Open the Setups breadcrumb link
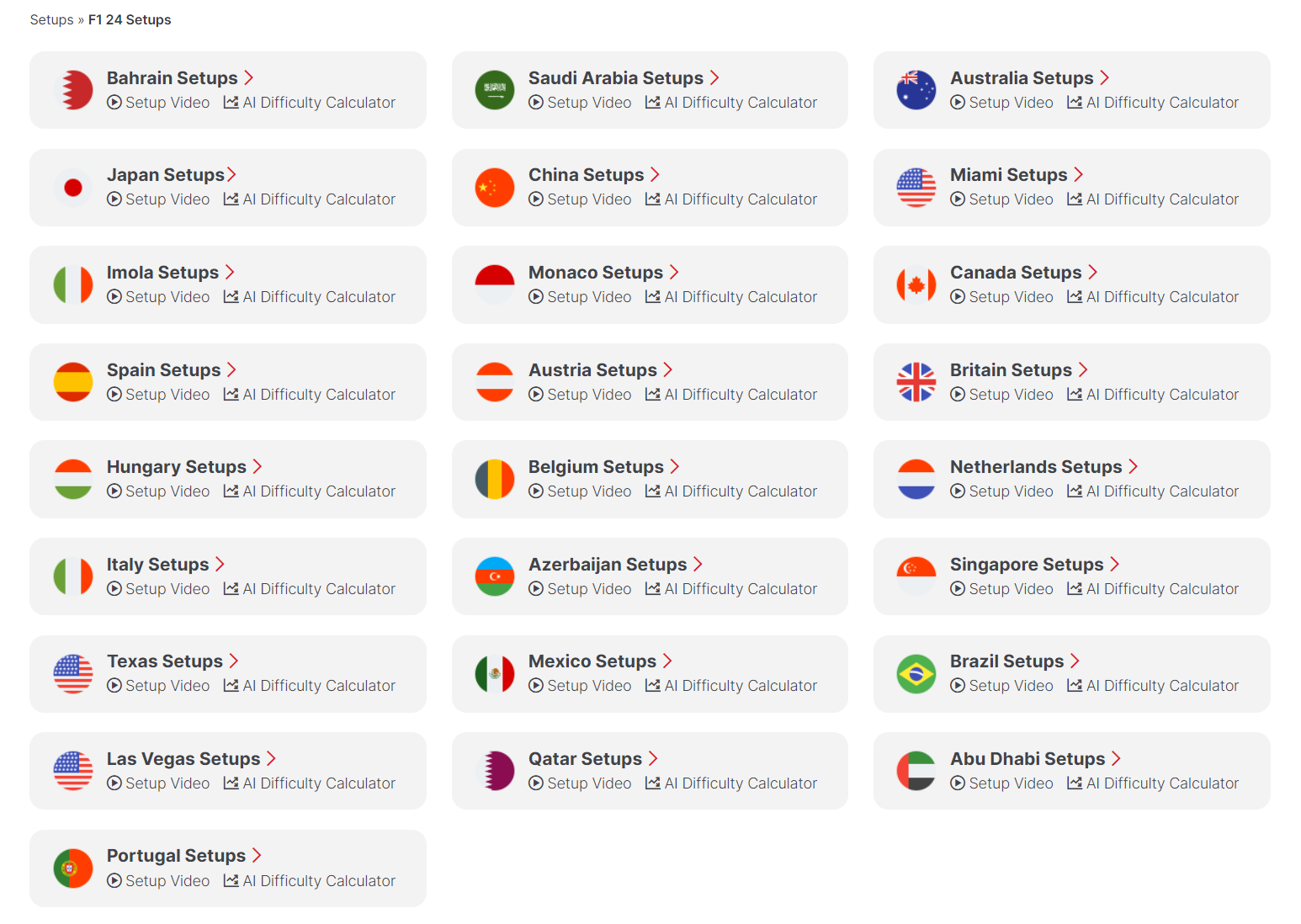The height and width of the screenshot is (924, 1301). [51, 19]
